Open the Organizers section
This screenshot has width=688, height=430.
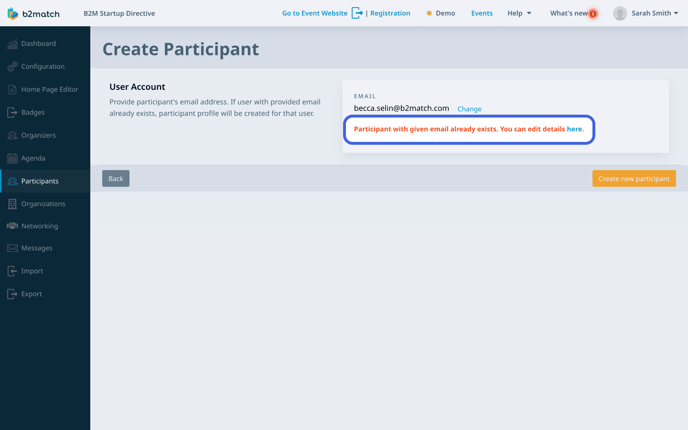pyautogui.click(x=38, y=135)
